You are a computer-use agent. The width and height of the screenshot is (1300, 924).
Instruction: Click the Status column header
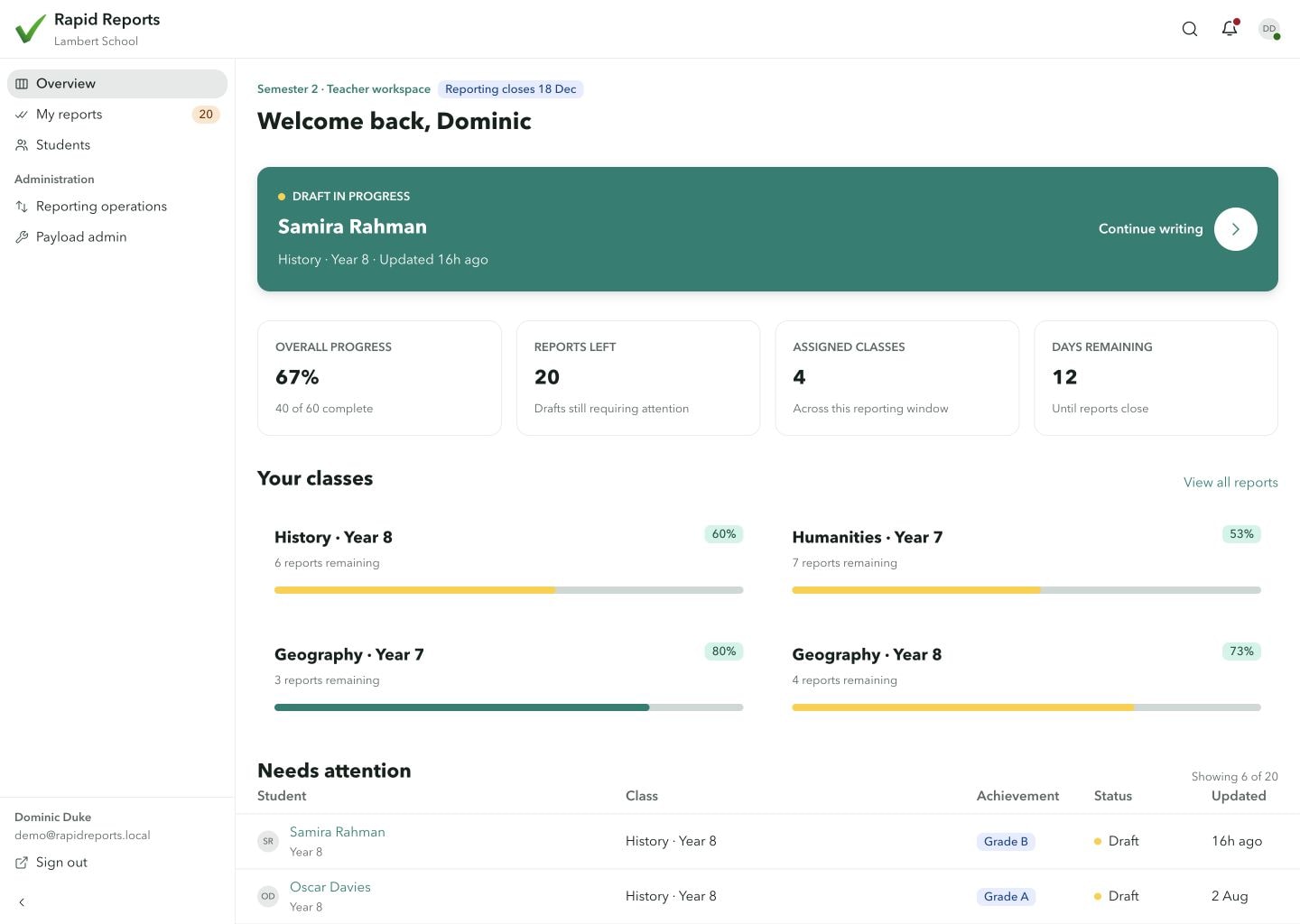pos(1113,796)
